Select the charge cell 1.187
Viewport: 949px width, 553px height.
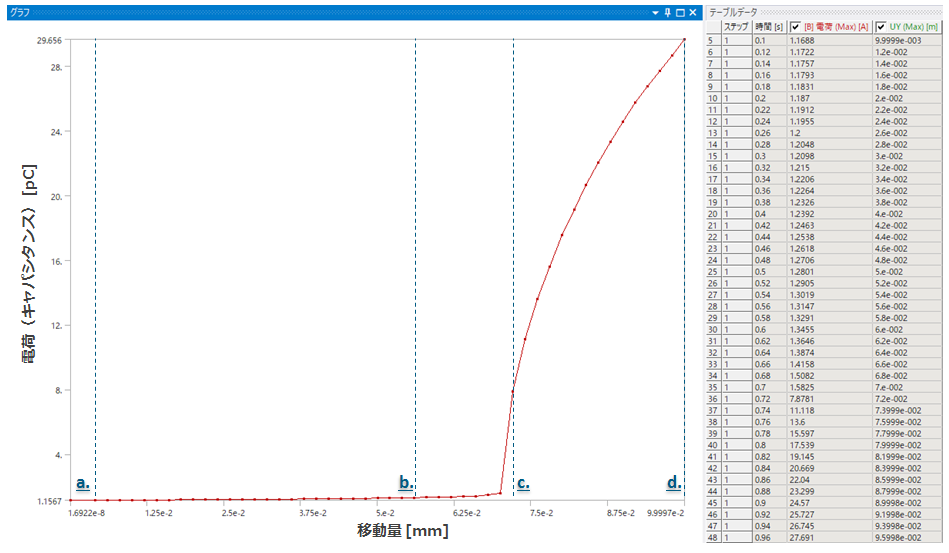pyautogui.click(x=830, y=99)
